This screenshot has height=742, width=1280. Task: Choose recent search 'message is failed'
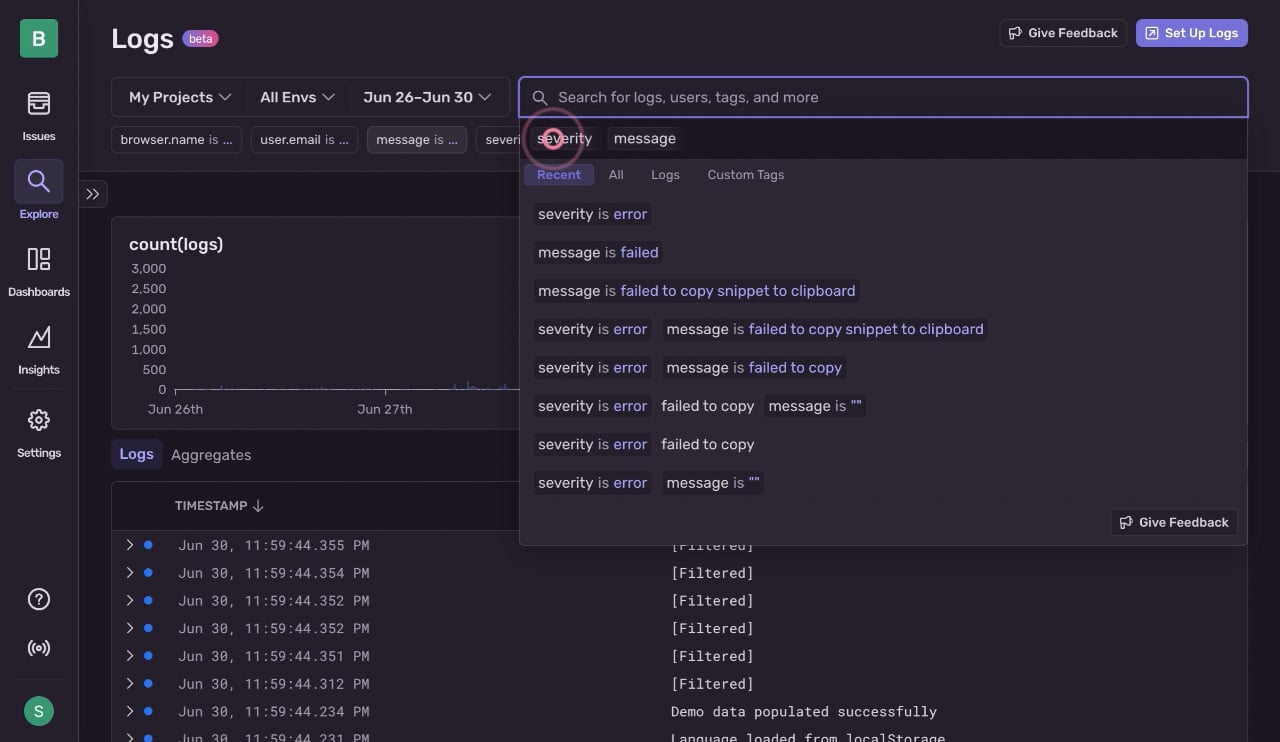click(x=598, y=253)
